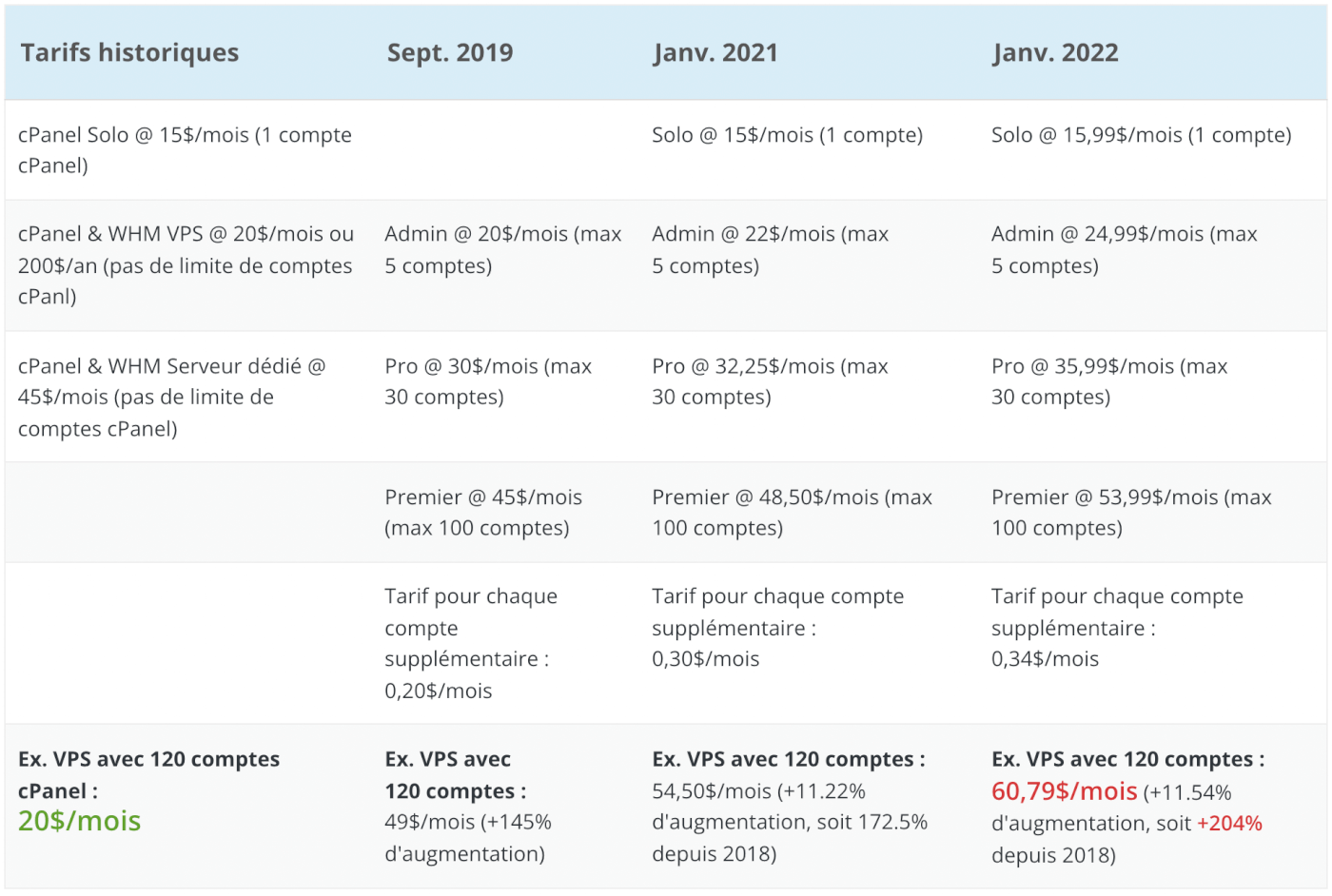Select the "Janv. 2021" column header
The height and width of the screenshot is (896, 1332).
[x=715, y=53]
